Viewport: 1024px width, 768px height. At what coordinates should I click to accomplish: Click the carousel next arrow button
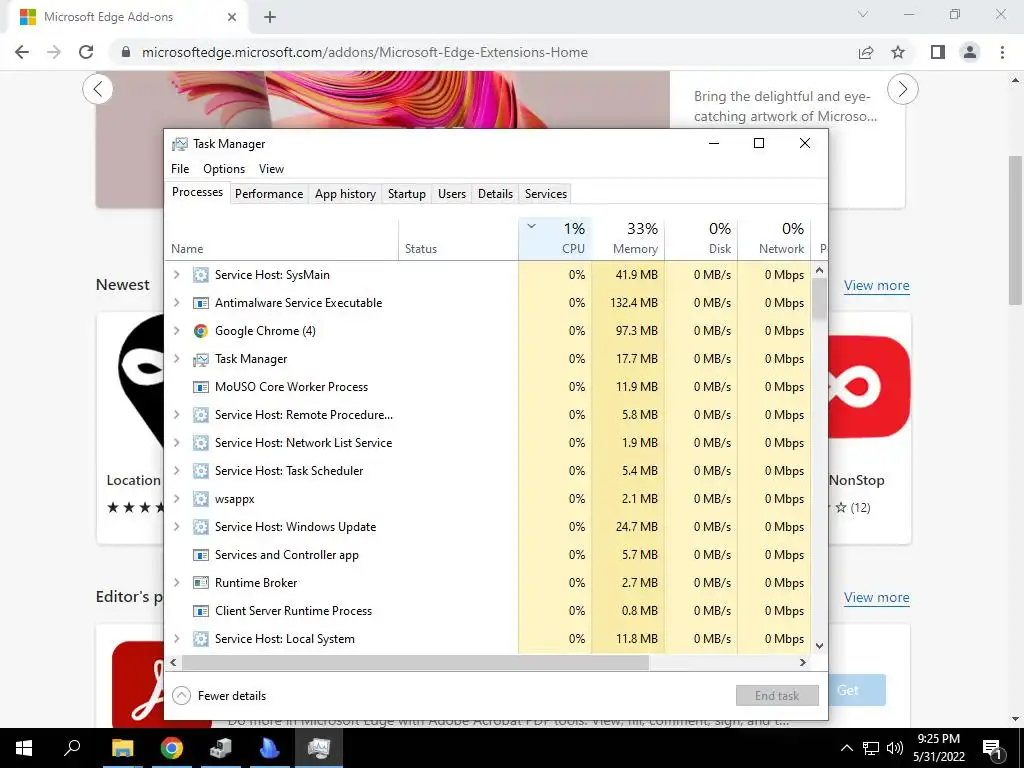pos(903,89)
